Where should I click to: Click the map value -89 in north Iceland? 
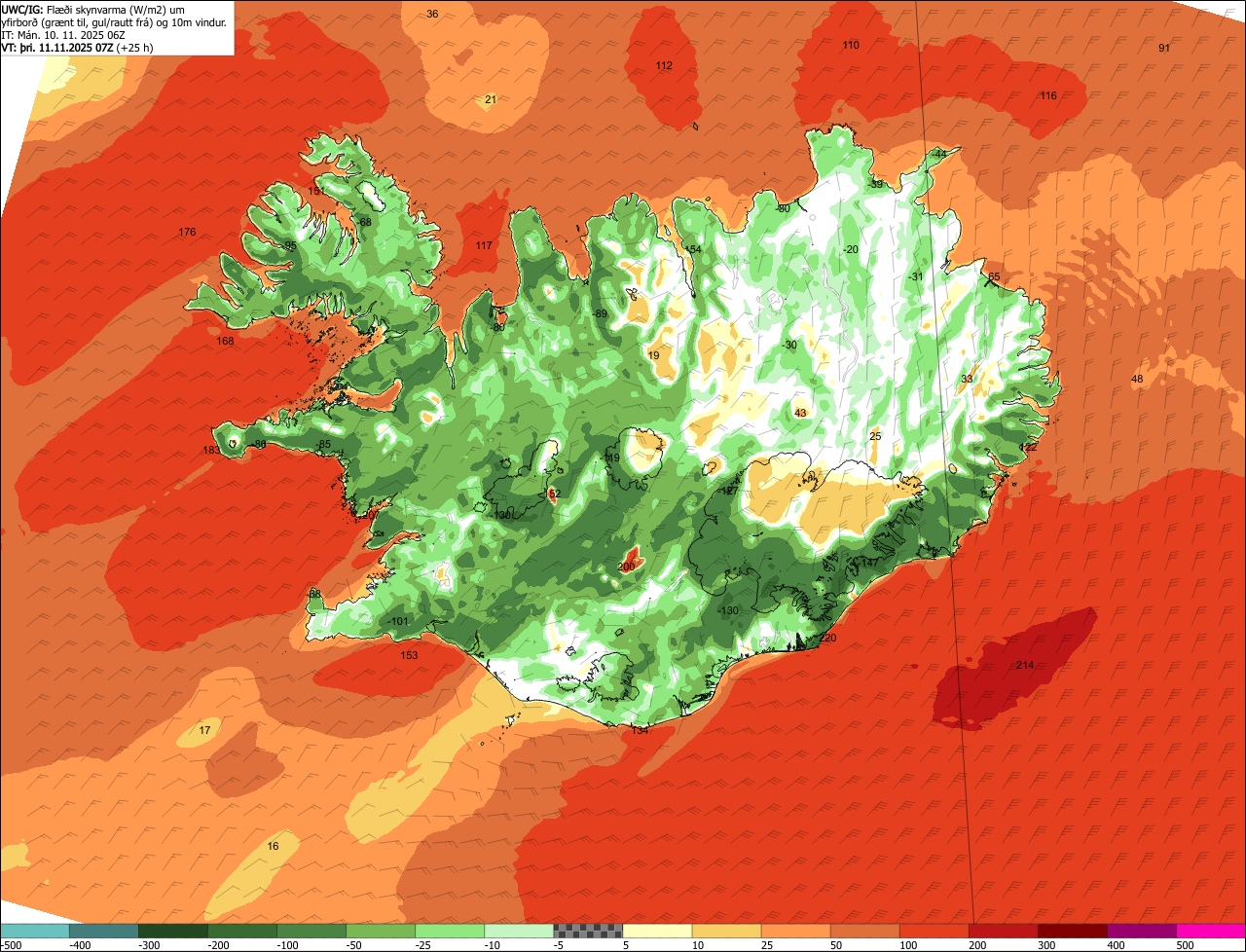click(x=600, y=314)
